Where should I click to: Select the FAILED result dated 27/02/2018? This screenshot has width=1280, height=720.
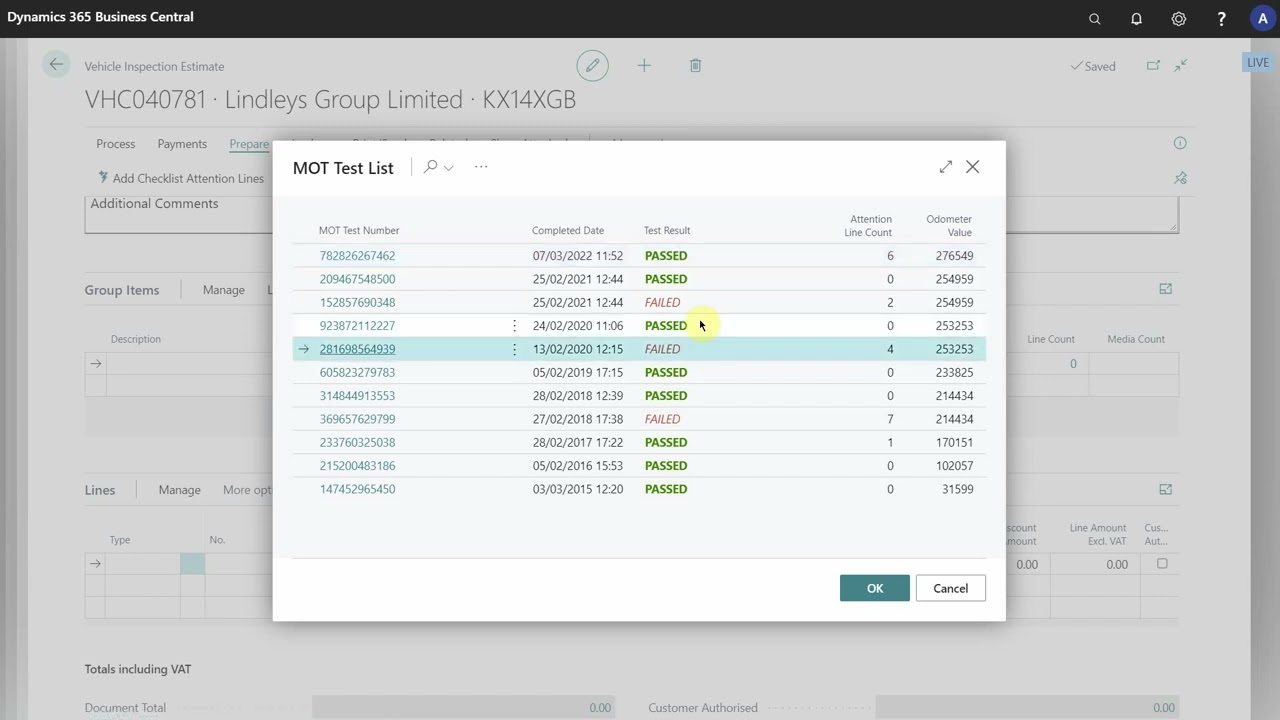point(662,419)
